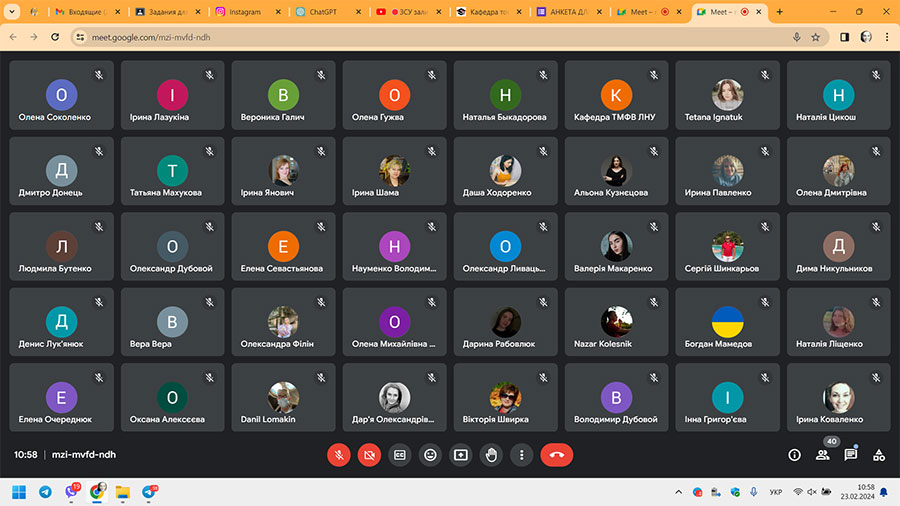Toggle the Chrome side panel icon
Image resolution: width=900 pixels, height=506 pixels.
point(844,37)
